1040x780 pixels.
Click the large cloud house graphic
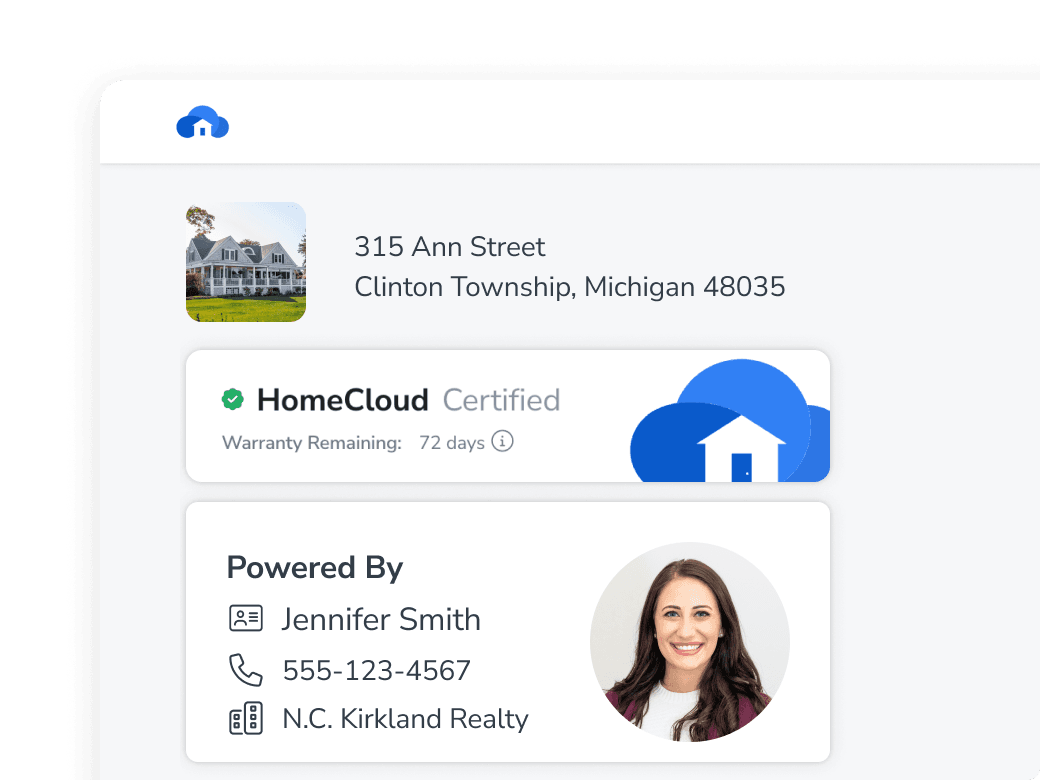pyautogui.click(x=730, y=421)
